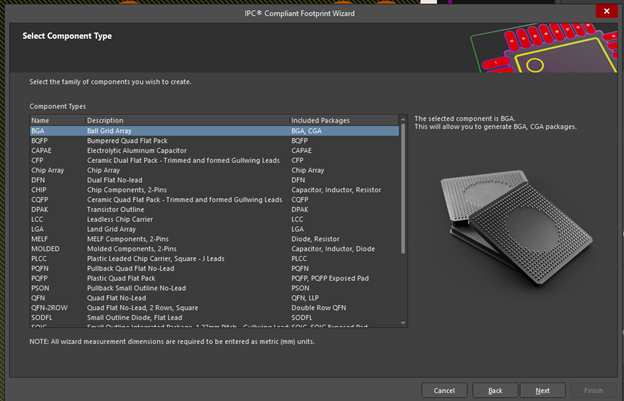
Task: Choose PQFN Pullback Quad Flat No-Lead
Action: [214, 269]
